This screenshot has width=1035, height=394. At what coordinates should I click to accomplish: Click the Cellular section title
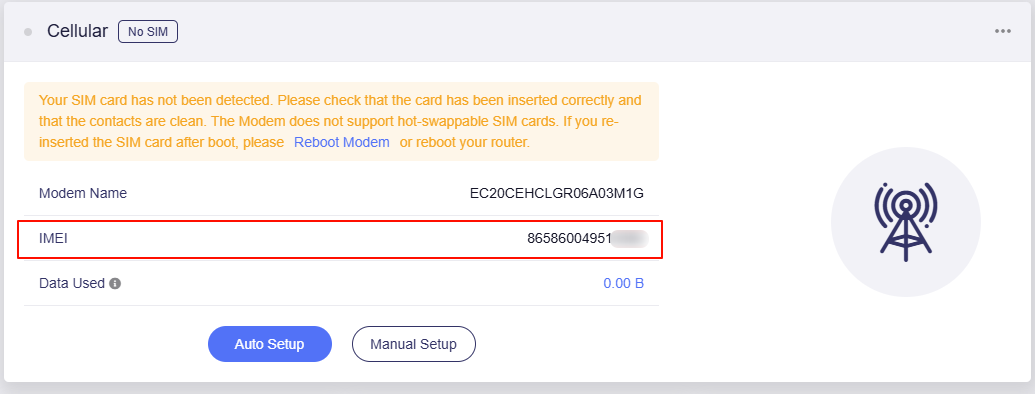(77, 31)
